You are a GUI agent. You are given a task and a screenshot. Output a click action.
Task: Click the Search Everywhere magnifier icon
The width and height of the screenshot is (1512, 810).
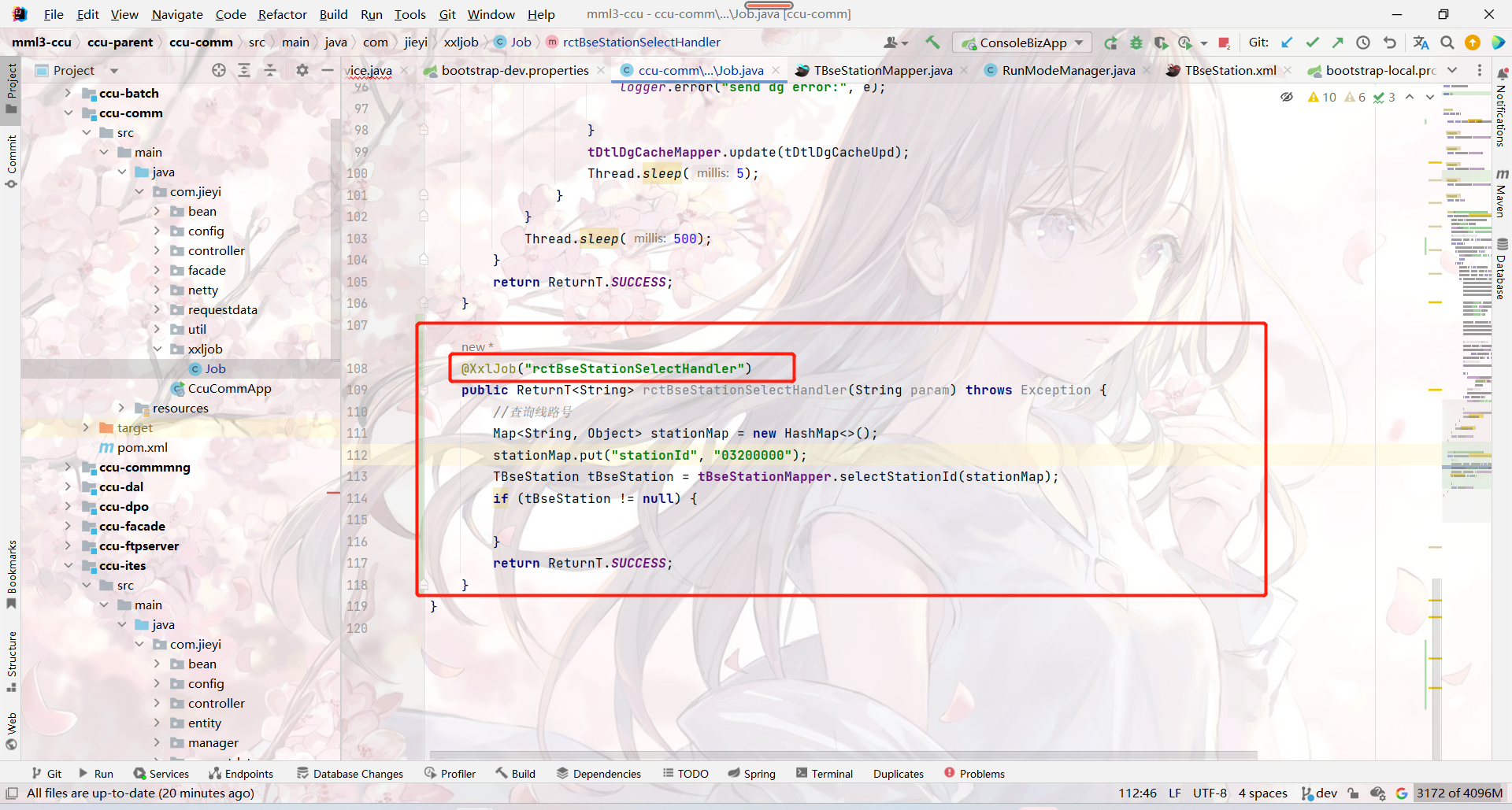[1447, 43]
